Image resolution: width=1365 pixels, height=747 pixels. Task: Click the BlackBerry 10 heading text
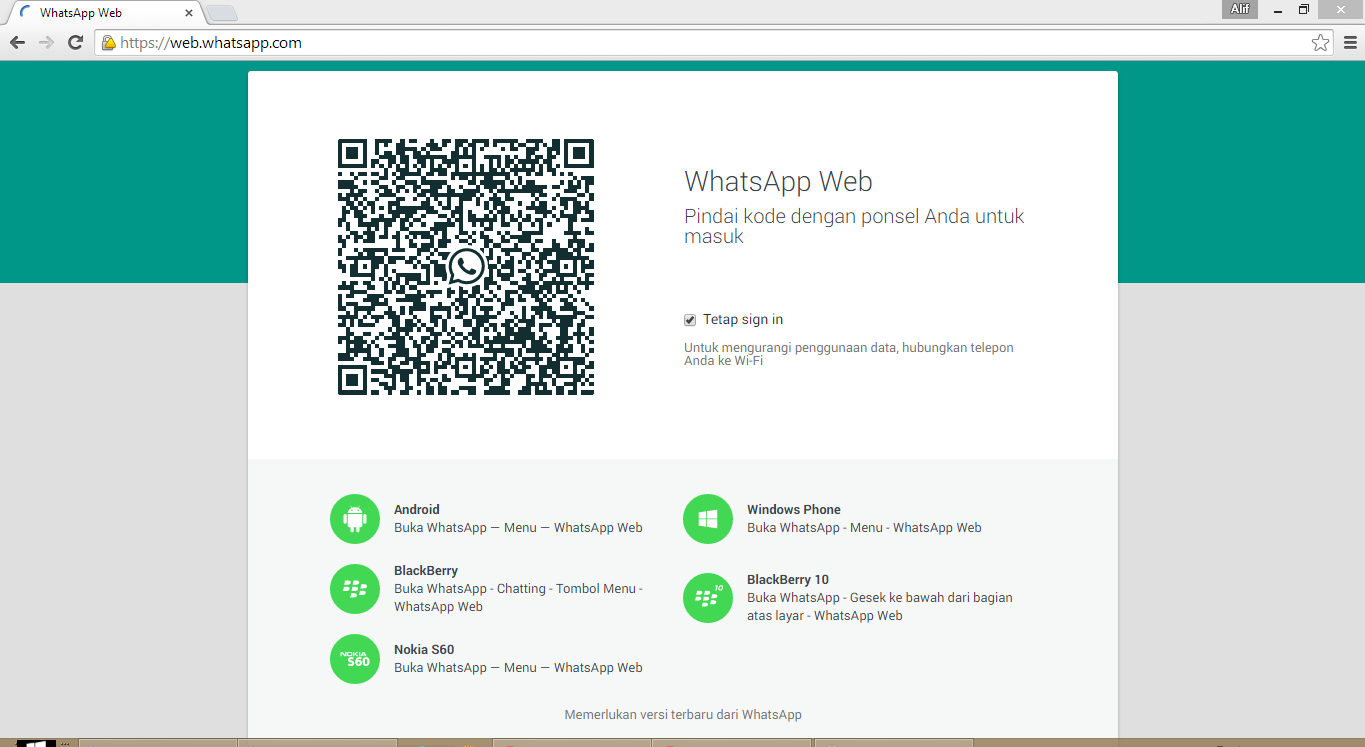(788, 580)
